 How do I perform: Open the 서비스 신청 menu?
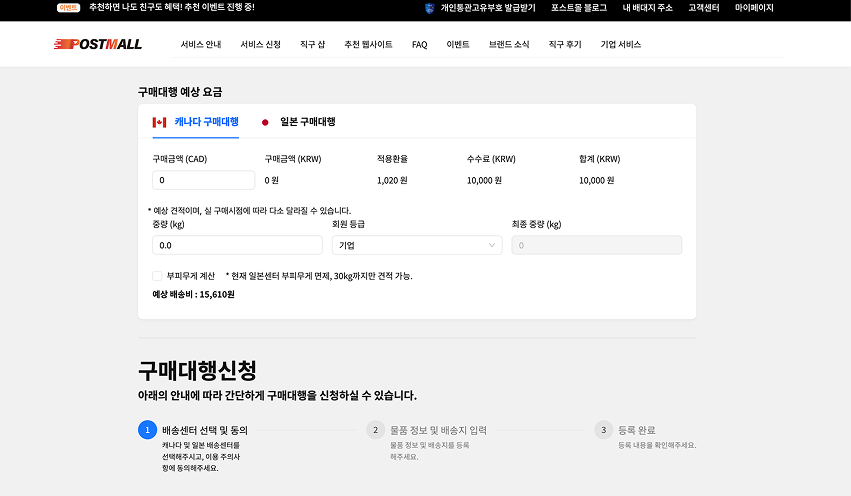tap(260, 45)
